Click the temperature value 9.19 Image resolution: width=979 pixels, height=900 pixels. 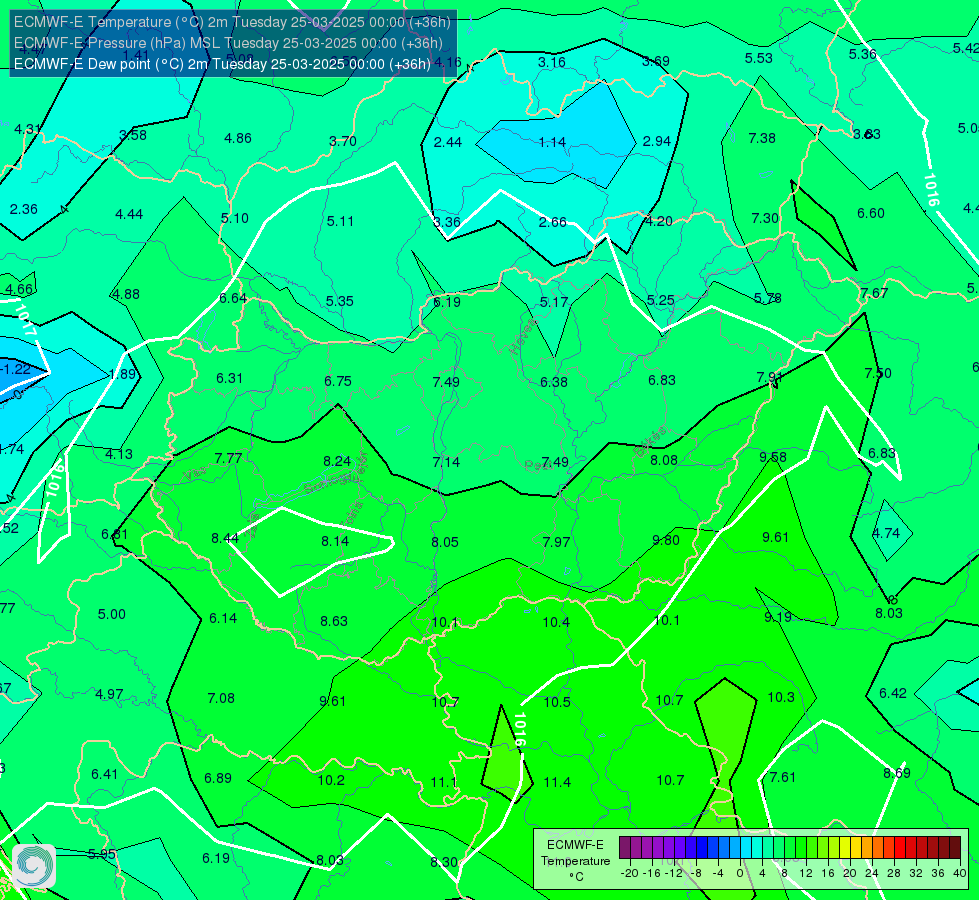pos(778,617)
